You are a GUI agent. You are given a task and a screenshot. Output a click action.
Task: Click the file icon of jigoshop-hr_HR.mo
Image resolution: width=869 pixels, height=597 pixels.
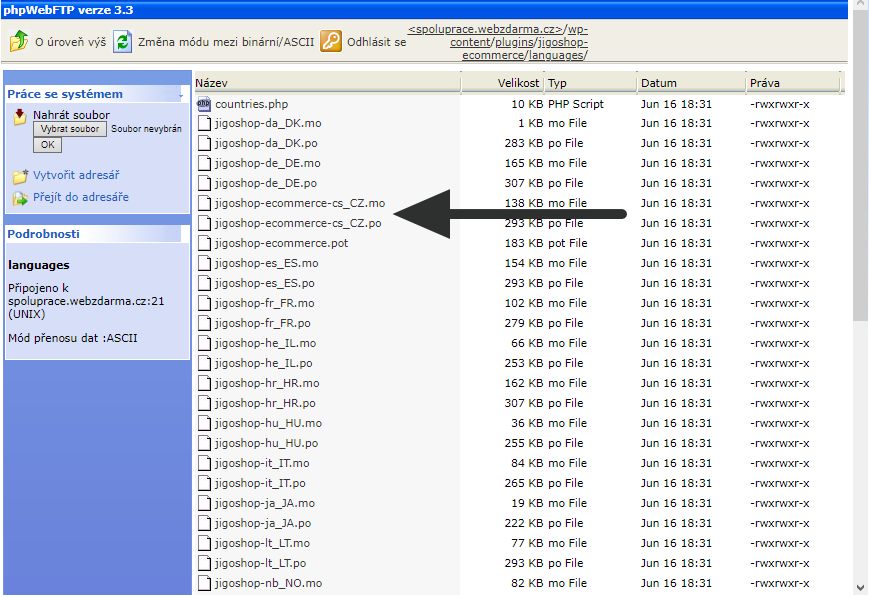tap(205, 383)
